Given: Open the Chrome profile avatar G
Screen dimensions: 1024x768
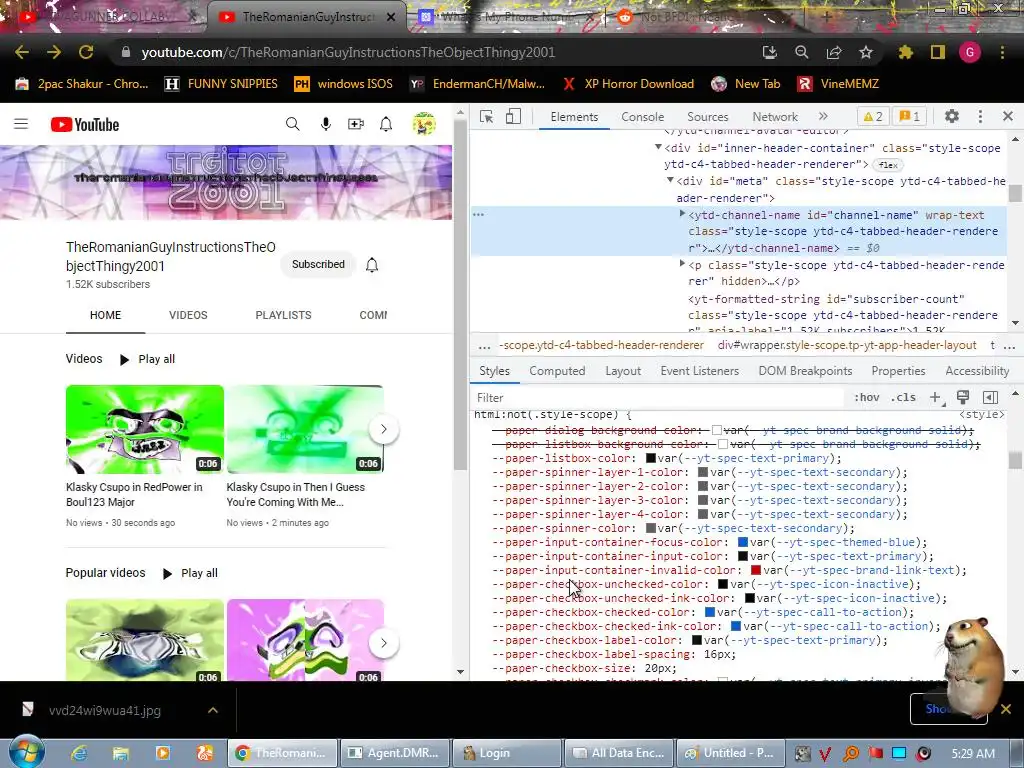Looking at the screenshot, I should (x=970, y=52).
